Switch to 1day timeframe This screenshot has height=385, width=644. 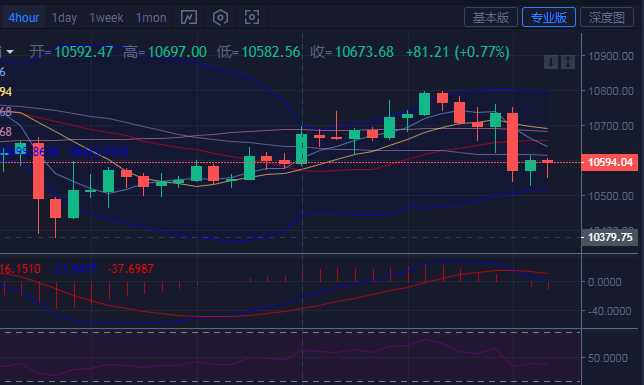tap(64, 18)
